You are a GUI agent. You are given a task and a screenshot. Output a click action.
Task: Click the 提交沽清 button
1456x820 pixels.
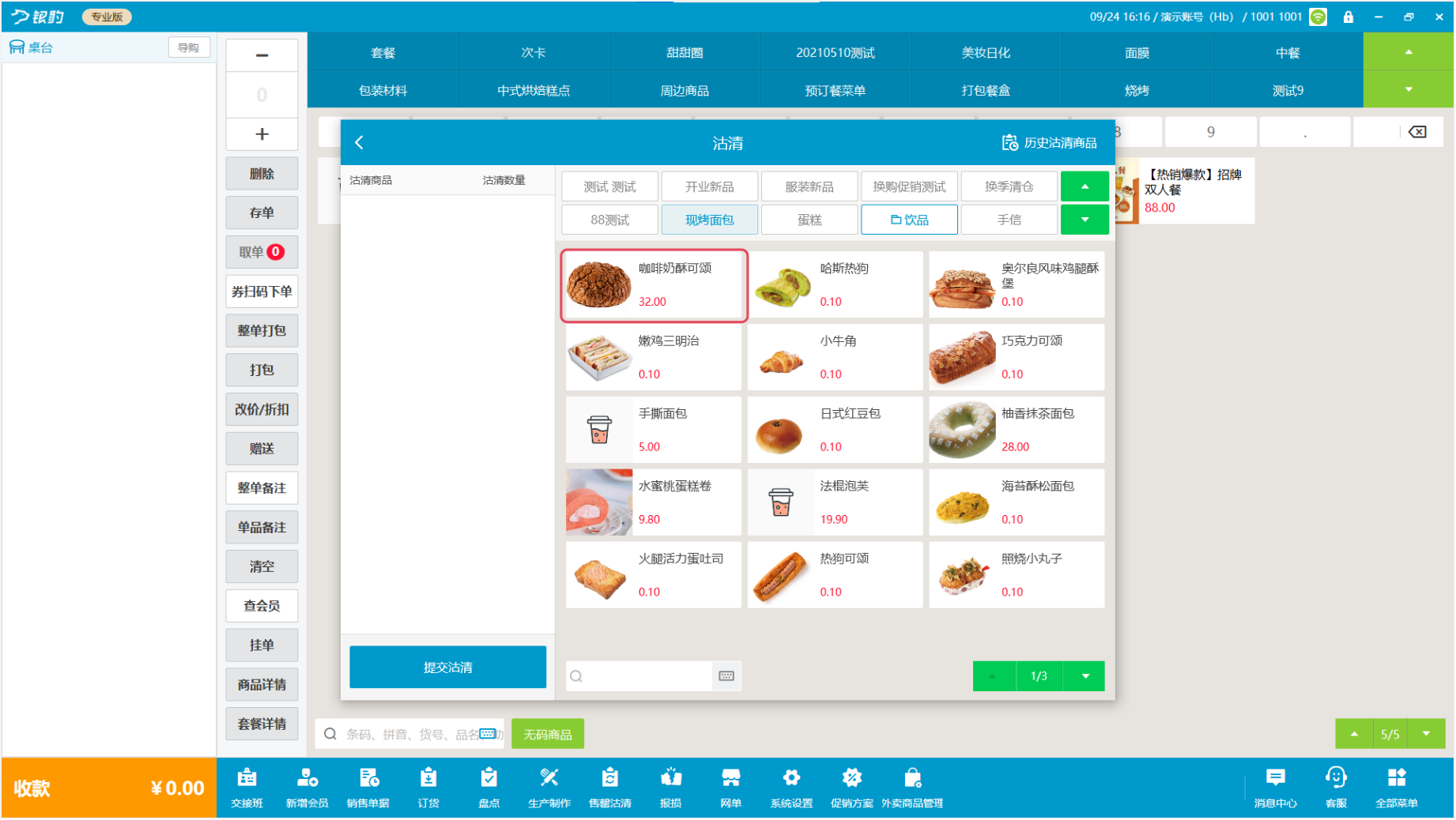tap(447, 668)
